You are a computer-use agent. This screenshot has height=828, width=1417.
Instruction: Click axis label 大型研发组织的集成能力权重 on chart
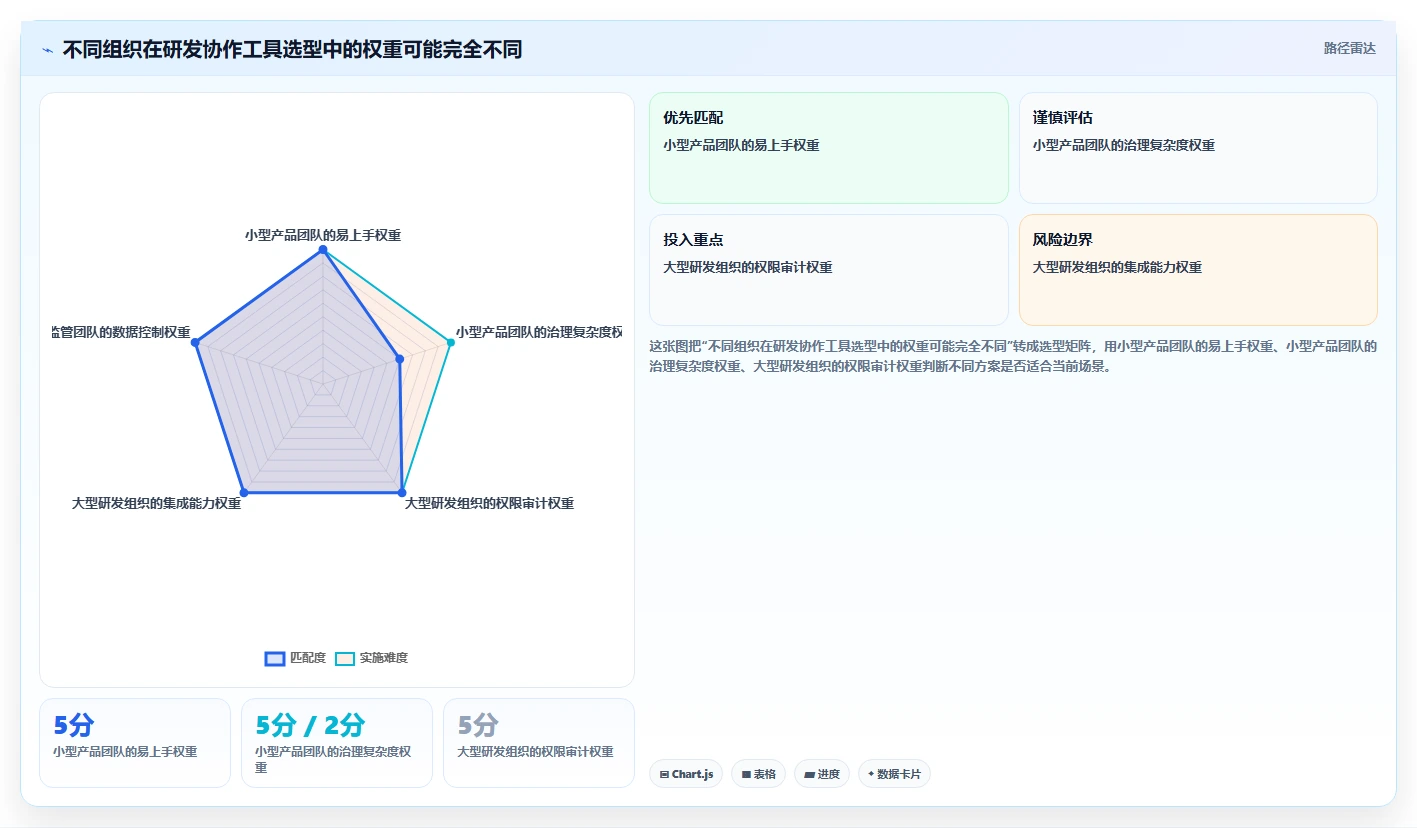coord(156,503)
